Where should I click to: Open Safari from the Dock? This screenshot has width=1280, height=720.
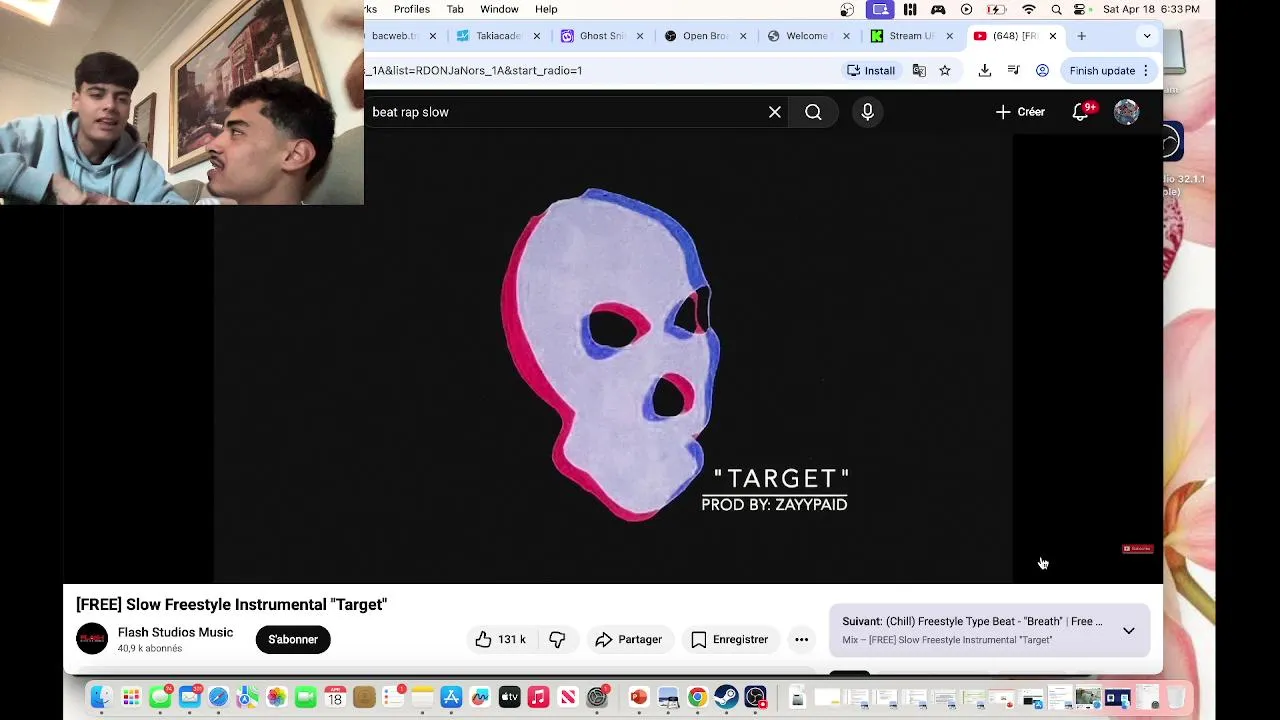(218, 697)
